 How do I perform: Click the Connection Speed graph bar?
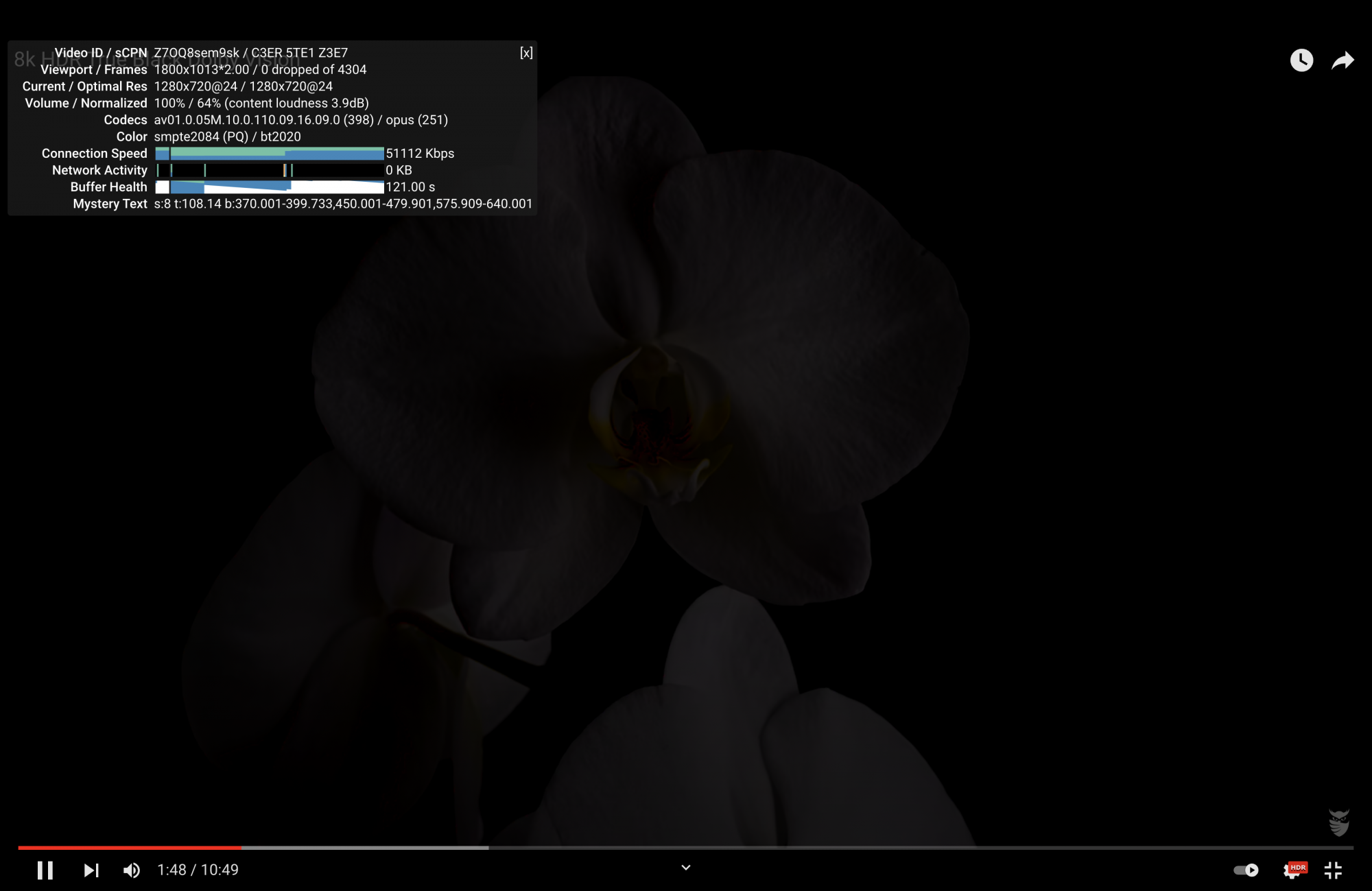pyautogui.click(x=269, y=153)
